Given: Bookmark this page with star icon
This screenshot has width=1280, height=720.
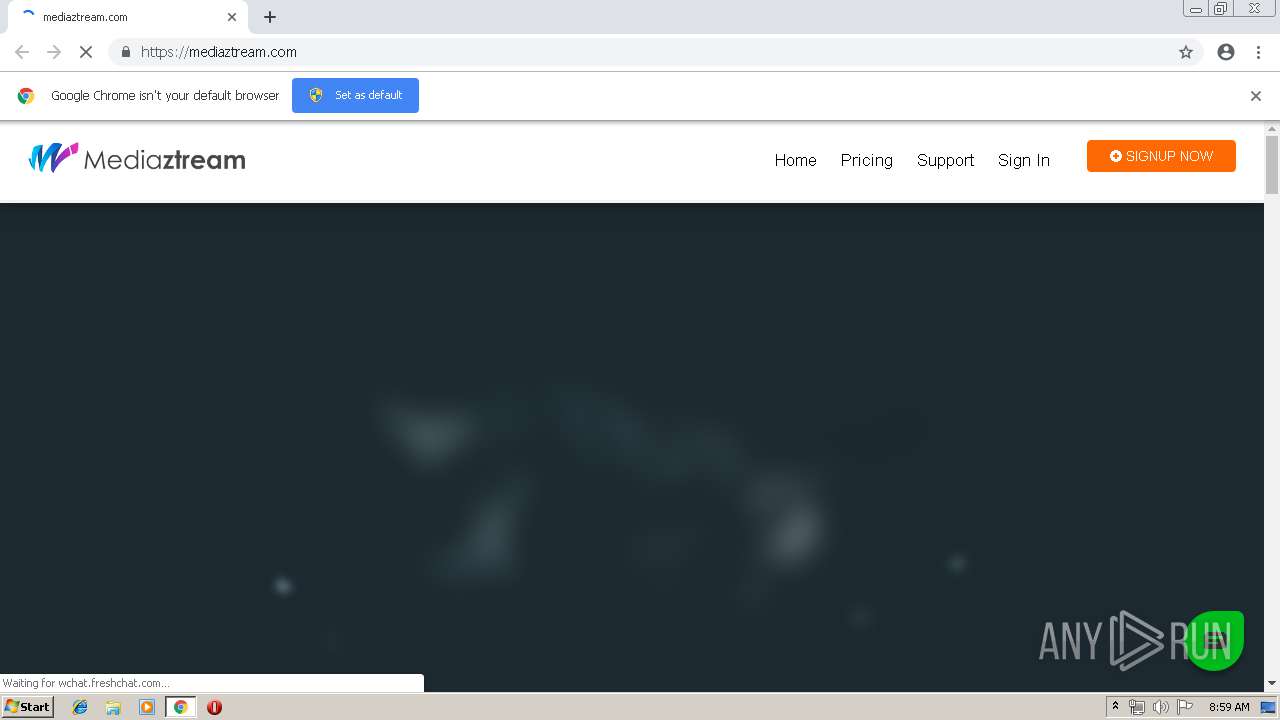Looking at the screenshot, I should click(x=1186, y=52).
